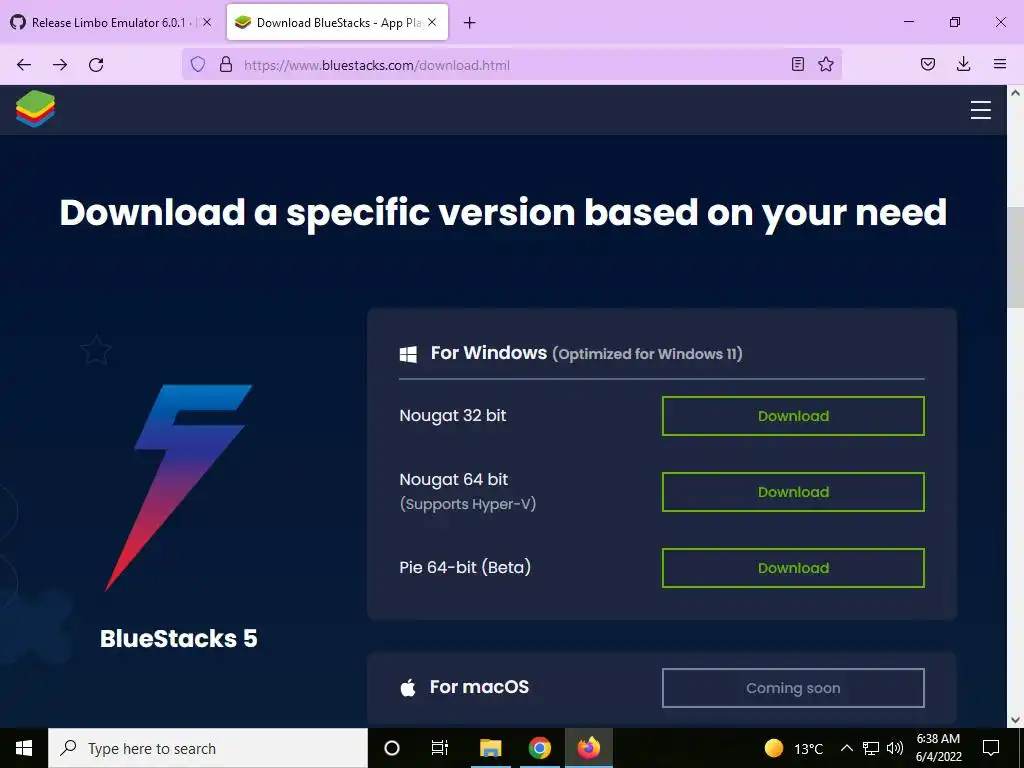Viewport: 1024px width, 768px height.
Task: Open network settings from the tray
Action: [871, 748]
